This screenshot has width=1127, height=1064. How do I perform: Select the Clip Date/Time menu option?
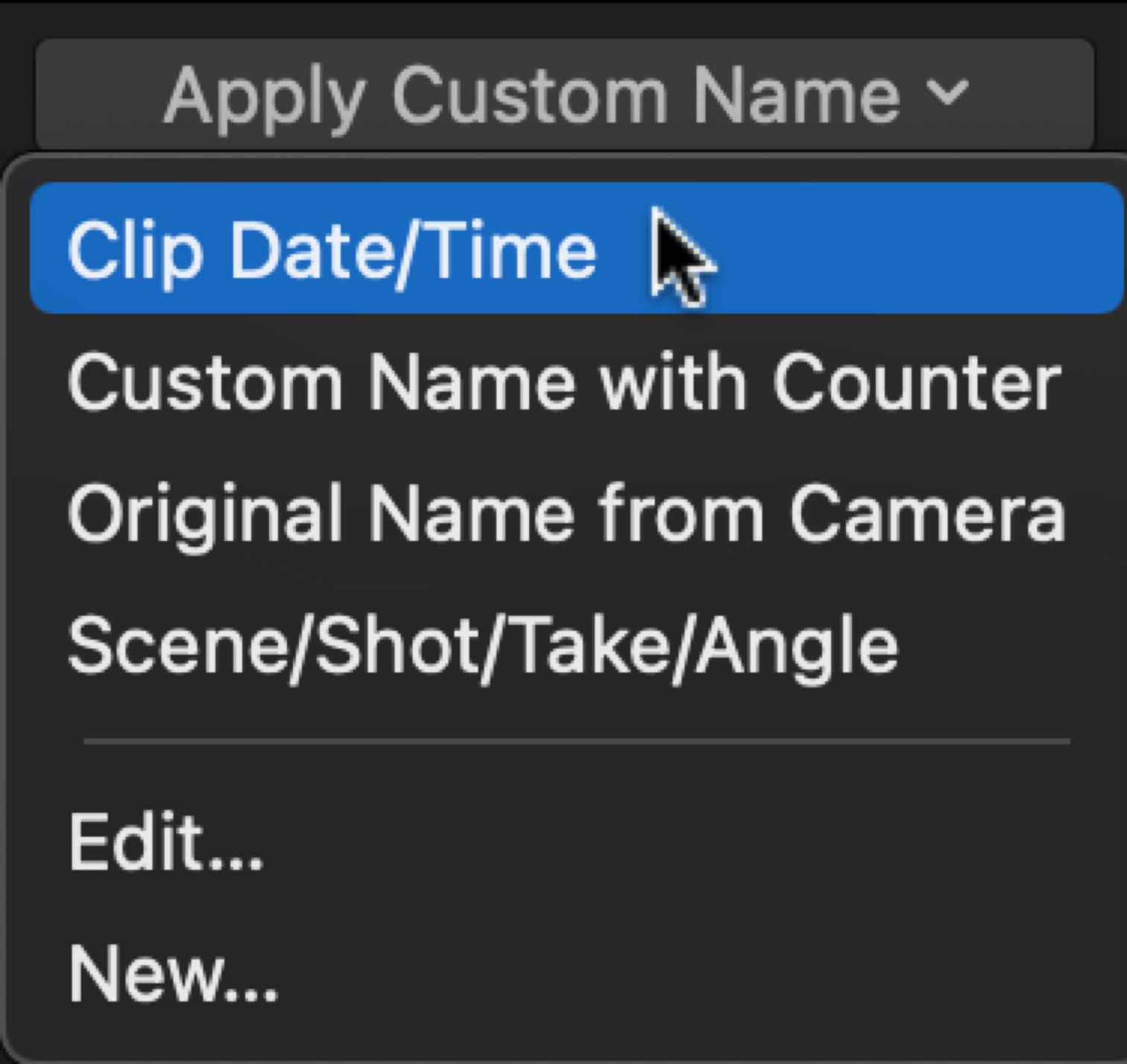(332, 250)
